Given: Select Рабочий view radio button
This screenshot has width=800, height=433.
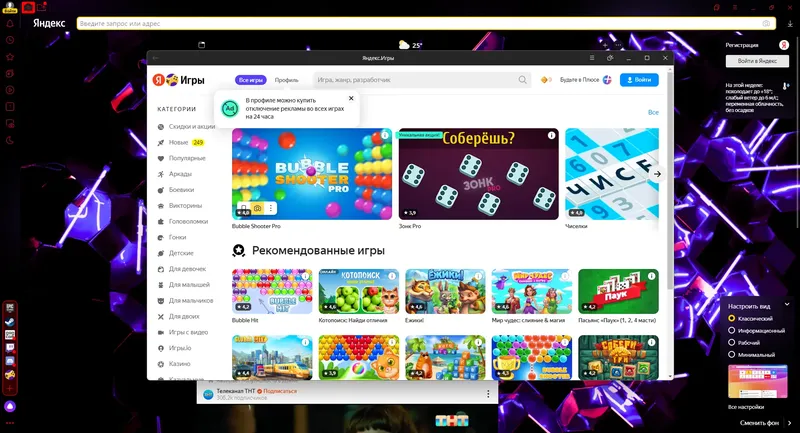Looking at the screenshot, I should [732, 343].
